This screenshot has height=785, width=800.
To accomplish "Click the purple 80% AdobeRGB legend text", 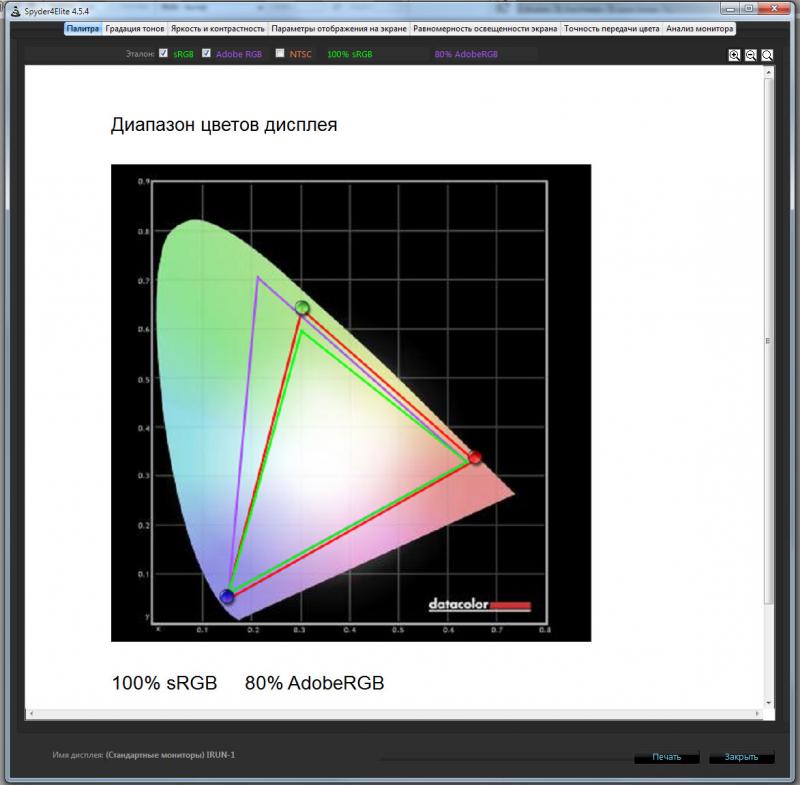I will click(x=466, y=54).
